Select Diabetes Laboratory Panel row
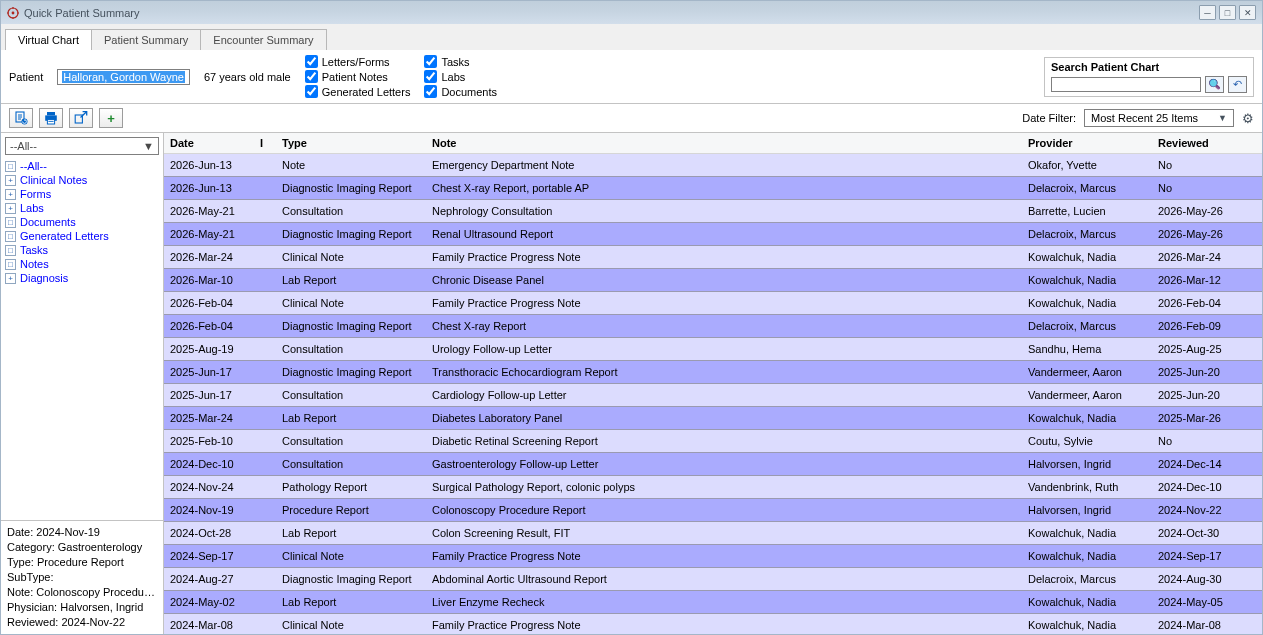1263x635 pixels. pyautogui.click(x=713, y=418)
